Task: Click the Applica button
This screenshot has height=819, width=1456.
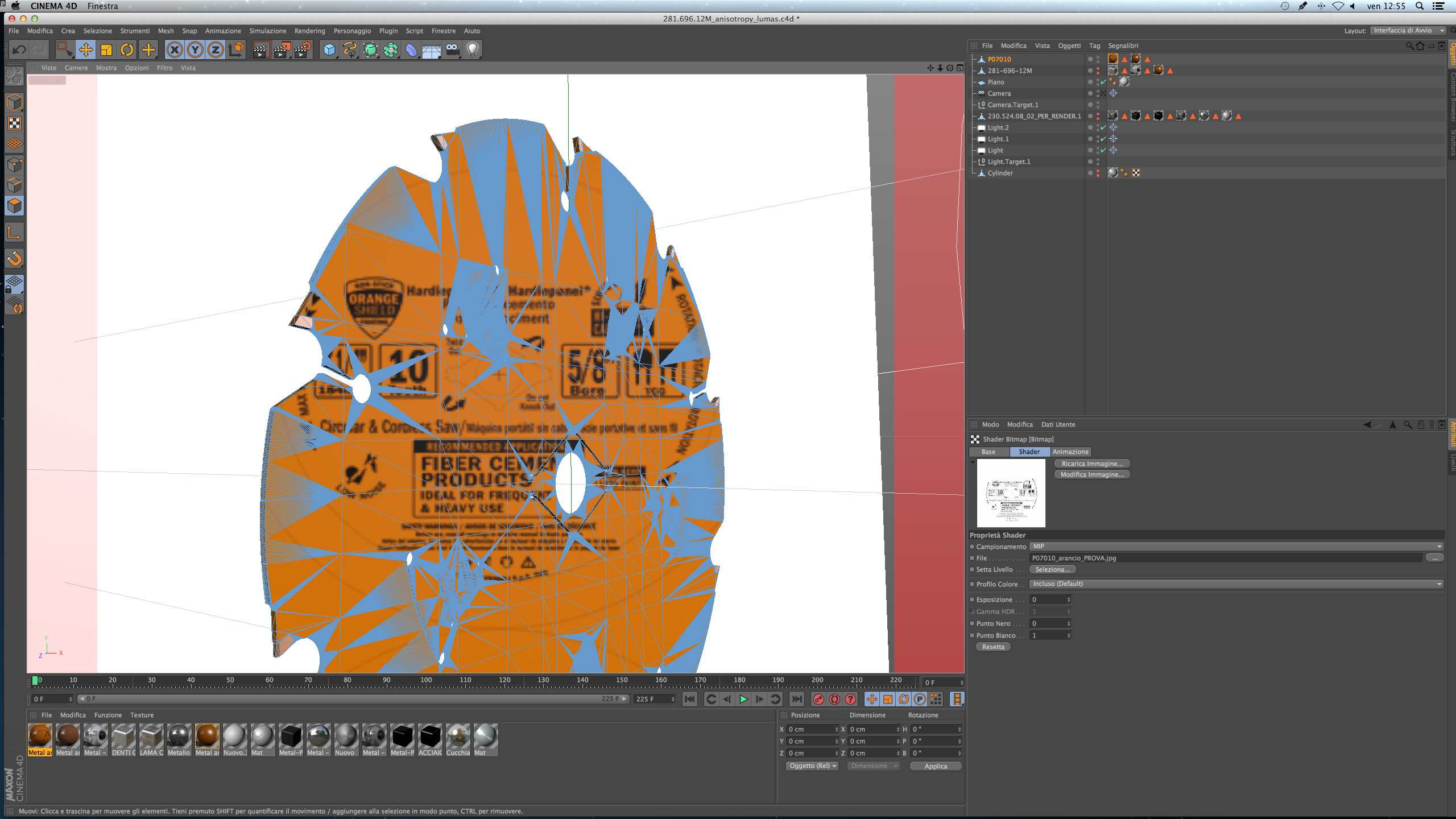Action: [x=936, y=766]
